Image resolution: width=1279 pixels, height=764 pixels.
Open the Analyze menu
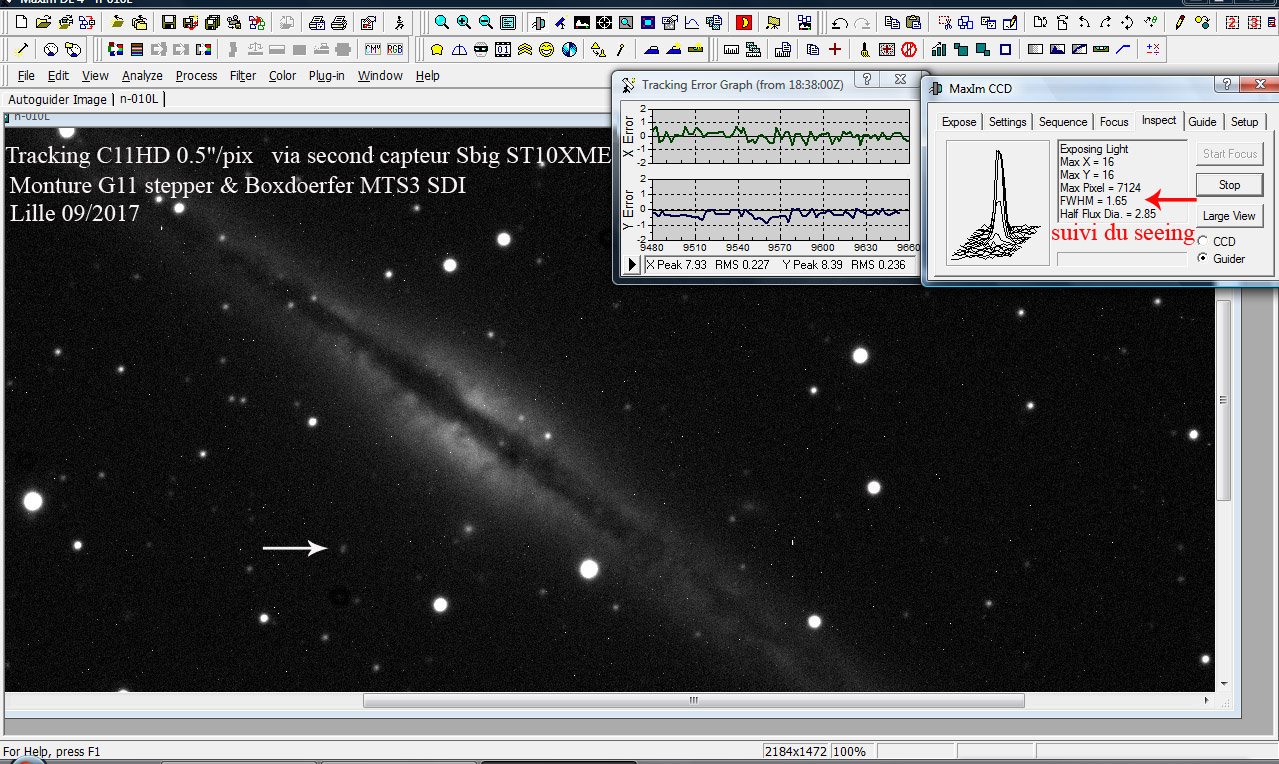pos(142,76)
